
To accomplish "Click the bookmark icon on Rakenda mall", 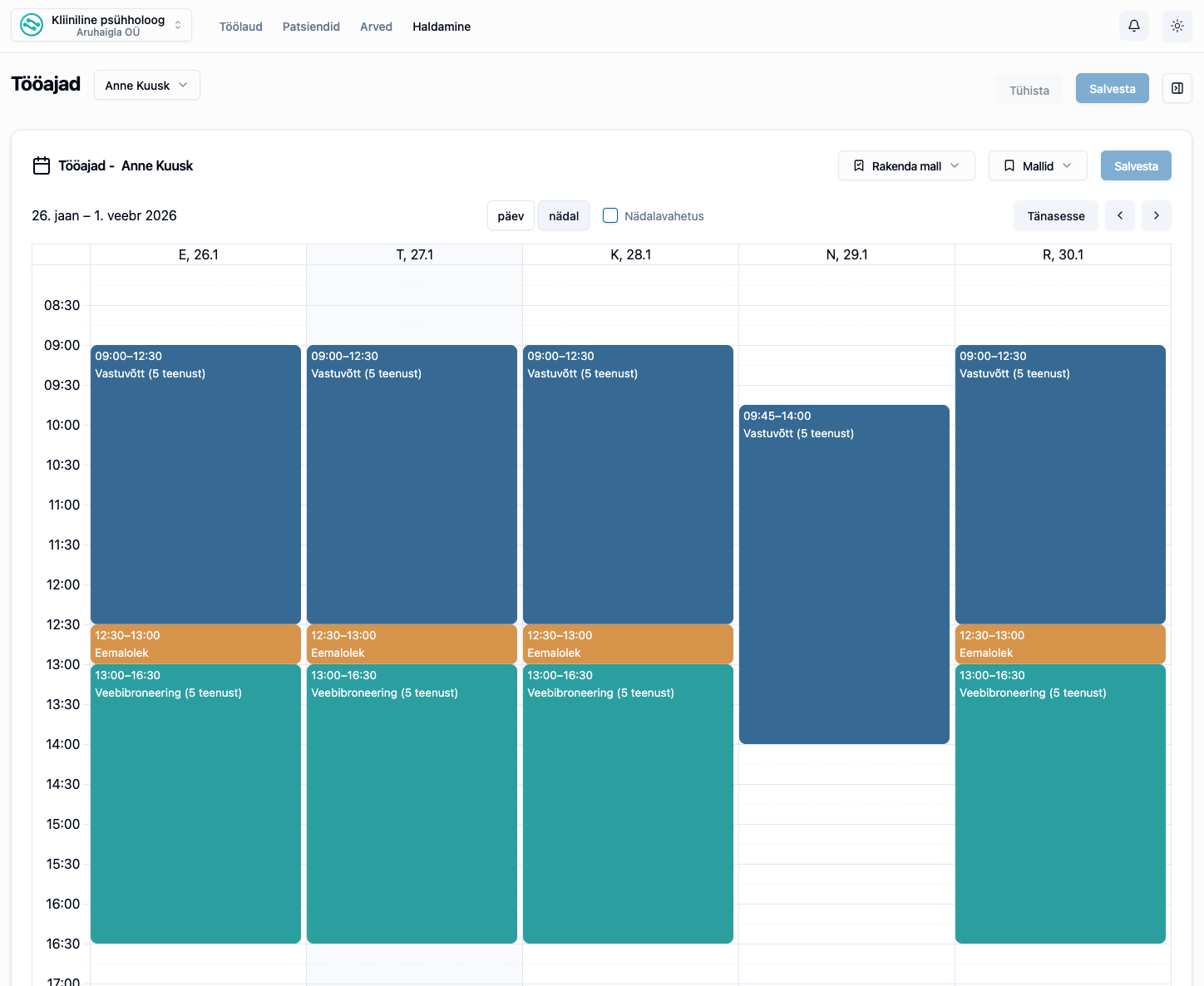I will click(x=860, y=165).
